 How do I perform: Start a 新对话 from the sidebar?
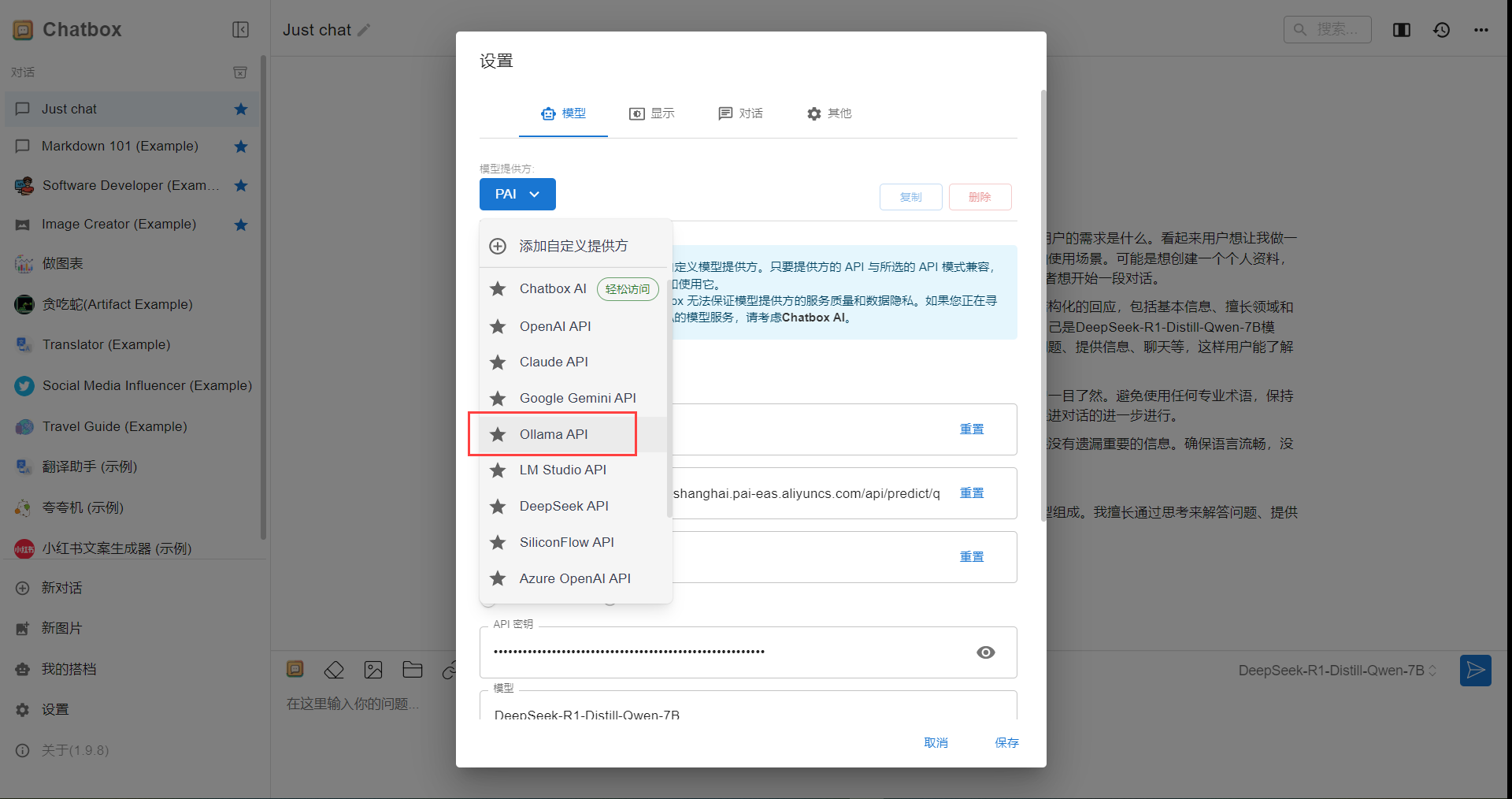pos(131,588)
